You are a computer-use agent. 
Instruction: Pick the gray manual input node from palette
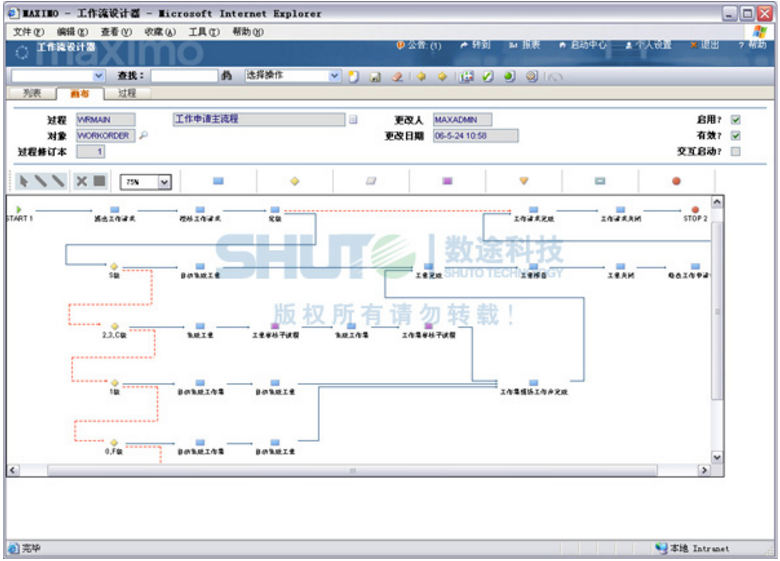[x=371, y=181]
